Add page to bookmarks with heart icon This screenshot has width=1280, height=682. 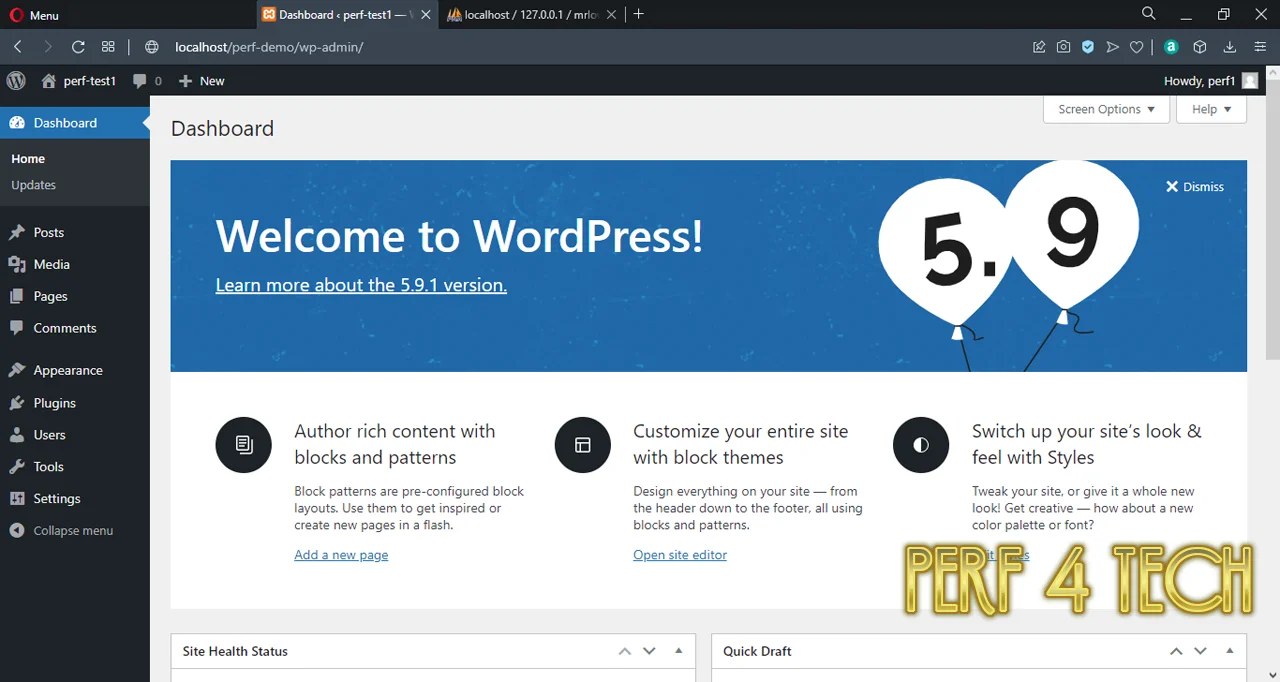(1137, 47)
